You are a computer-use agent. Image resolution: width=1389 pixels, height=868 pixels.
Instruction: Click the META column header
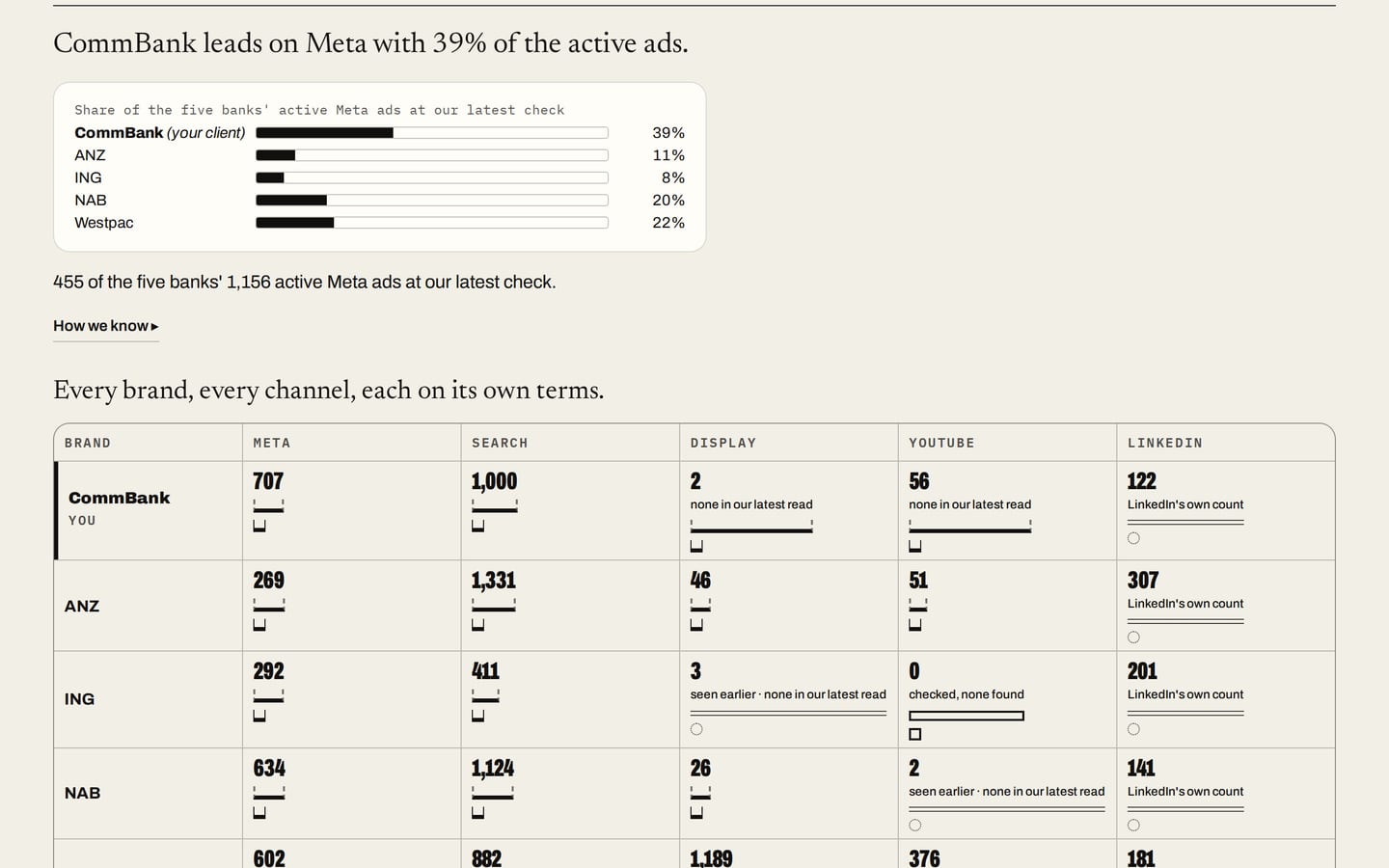click(x=272, y=443)
